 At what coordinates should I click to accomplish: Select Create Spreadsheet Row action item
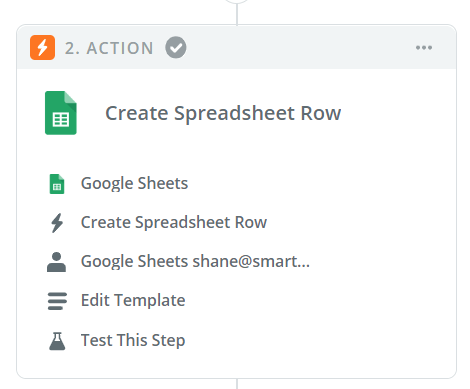[x=174, y=222]
